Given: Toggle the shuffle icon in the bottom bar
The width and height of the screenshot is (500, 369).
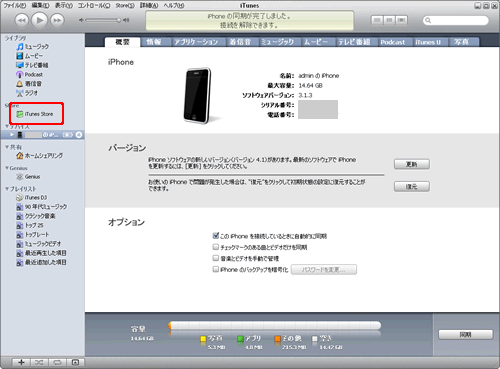Looking at the screenshot, I should [39, 362].
